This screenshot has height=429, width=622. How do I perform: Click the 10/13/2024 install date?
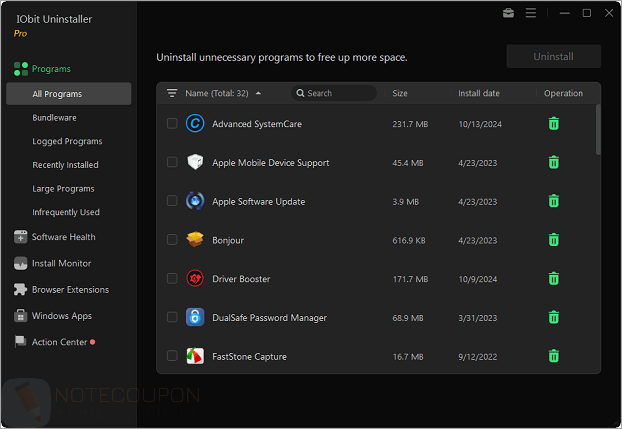[x=480, y=124]
